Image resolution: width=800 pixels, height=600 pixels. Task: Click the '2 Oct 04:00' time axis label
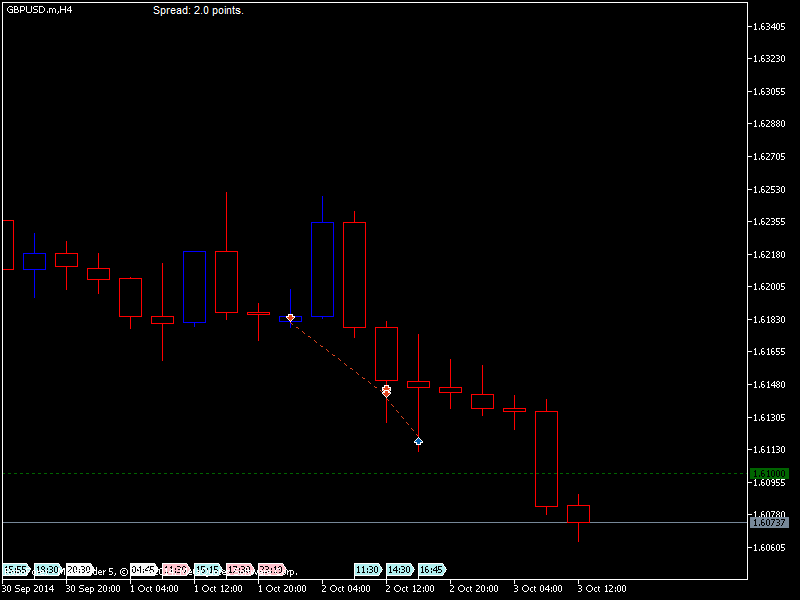click(x=346, y=589)
